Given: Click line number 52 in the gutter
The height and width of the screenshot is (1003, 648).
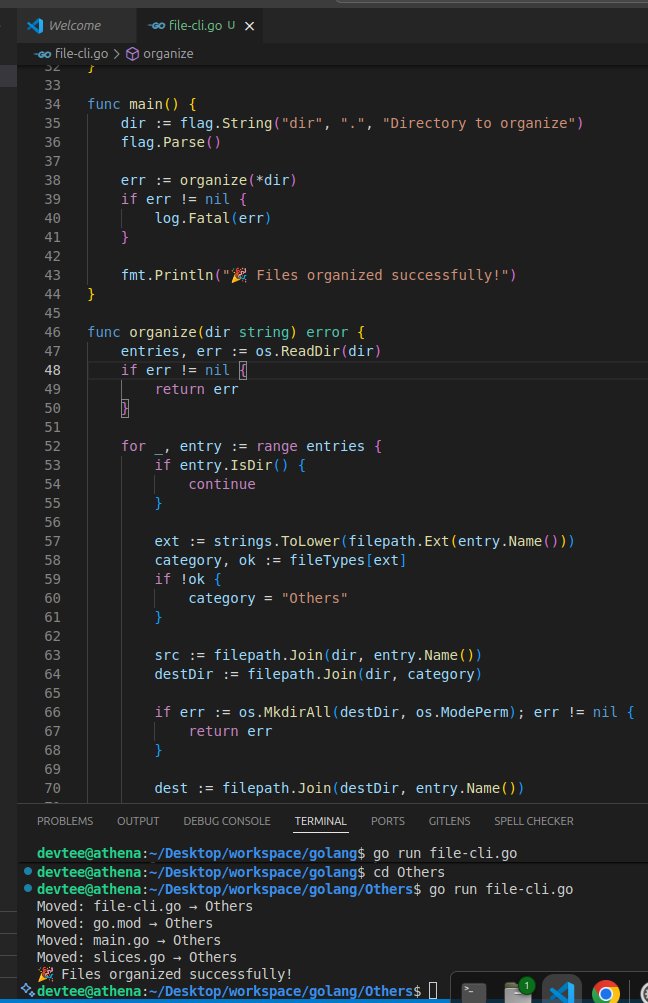Looking at the screenshot, I should [x=52, y=446].
